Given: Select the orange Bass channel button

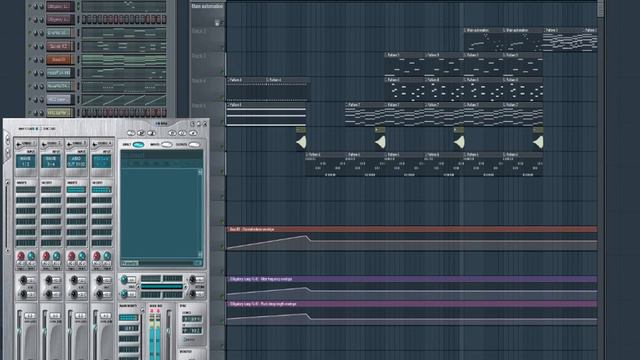Looking at the screenshot, I should [60, 60].
